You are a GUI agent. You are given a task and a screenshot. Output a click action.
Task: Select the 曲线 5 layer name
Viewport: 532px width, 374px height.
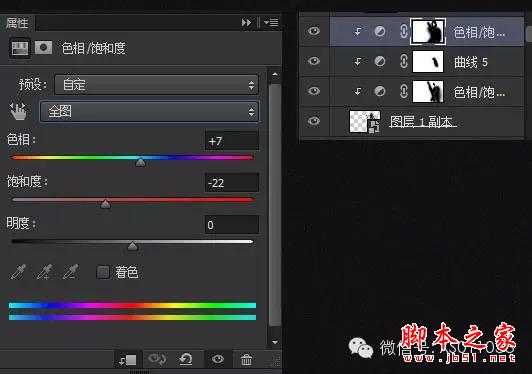[471, 62]
